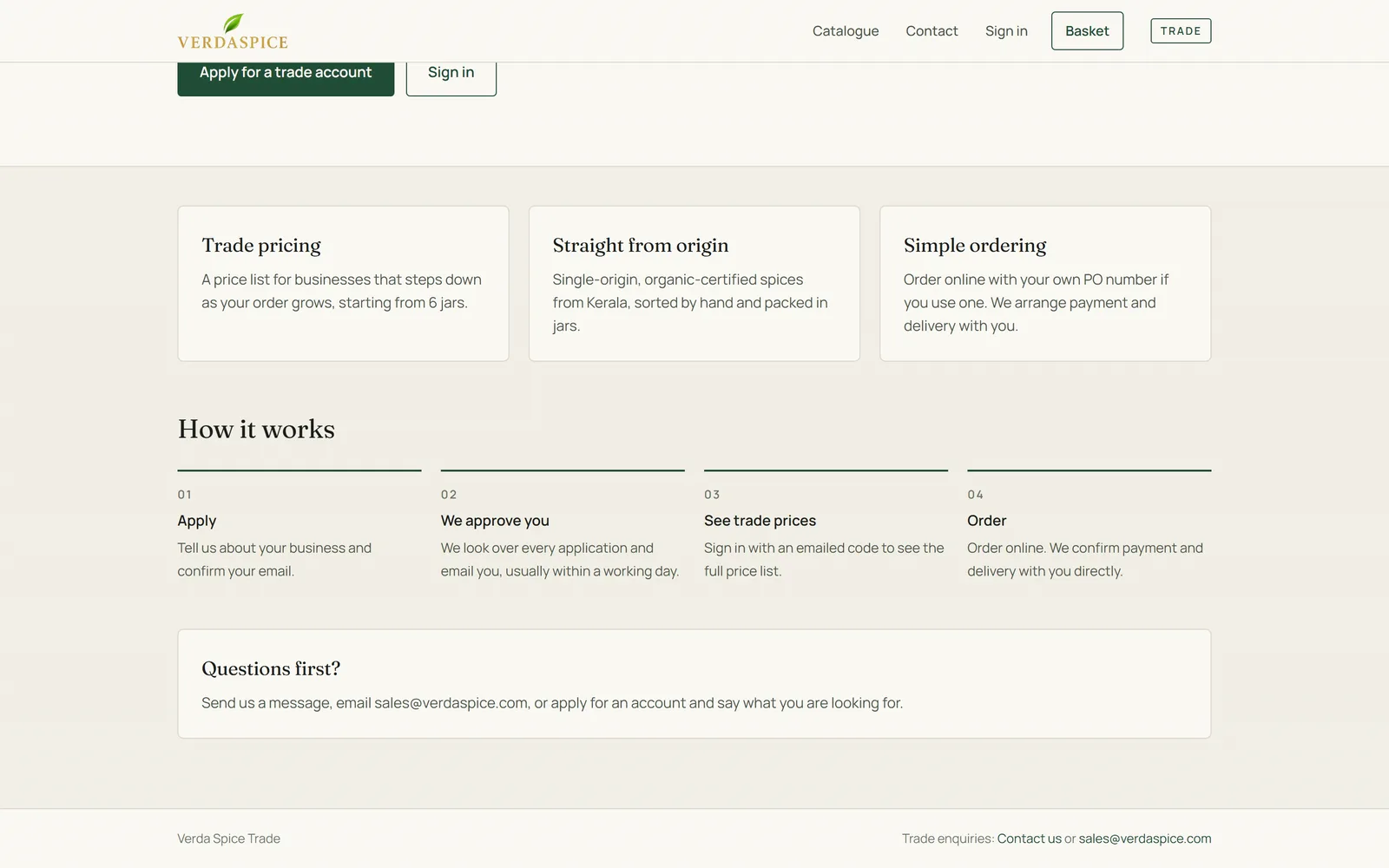Image resolution: width=1389 pixels, height=868 pixels.
Task: Click the text Single-origin, organic-certified spices
Action: coord(690,303)
